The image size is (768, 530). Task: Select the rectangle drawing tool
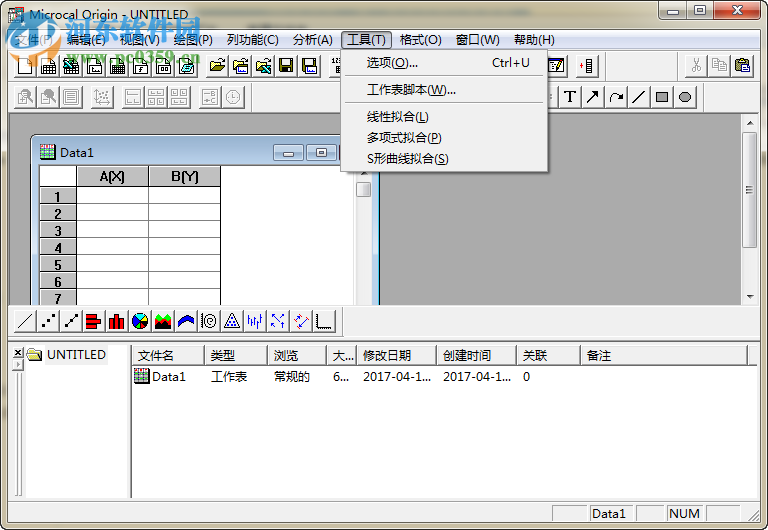tap(662, 97)
